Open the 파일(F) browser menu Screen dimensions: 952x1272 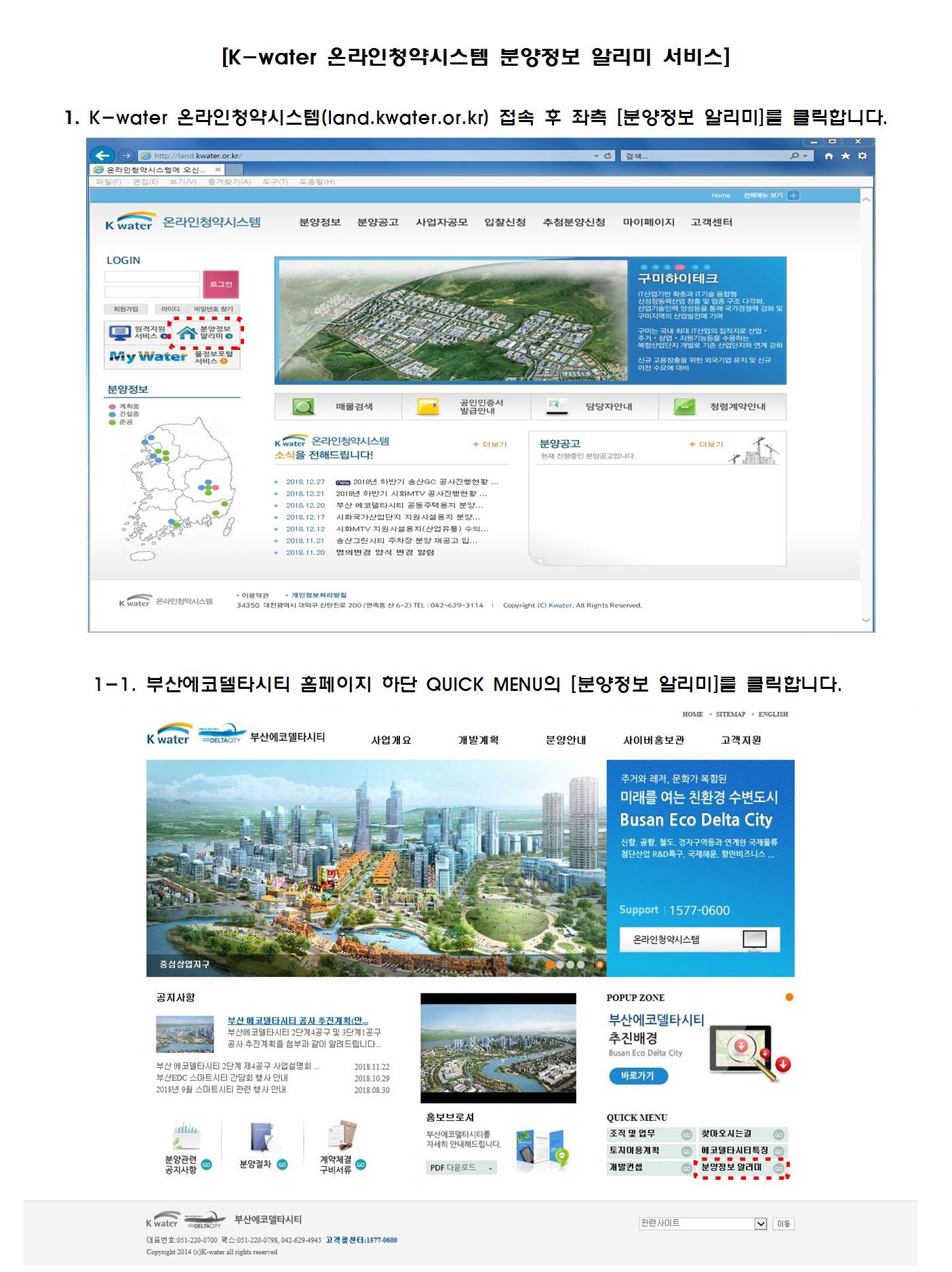tap(108, 182)
